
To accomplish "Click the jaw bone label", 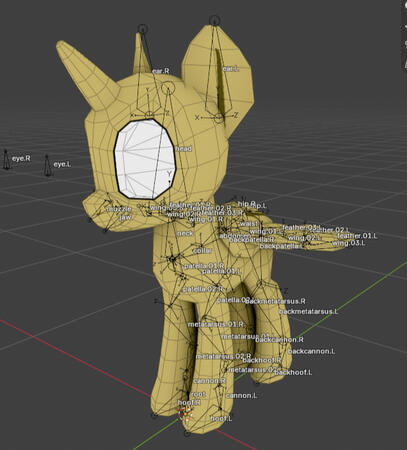I will (125, 217).
